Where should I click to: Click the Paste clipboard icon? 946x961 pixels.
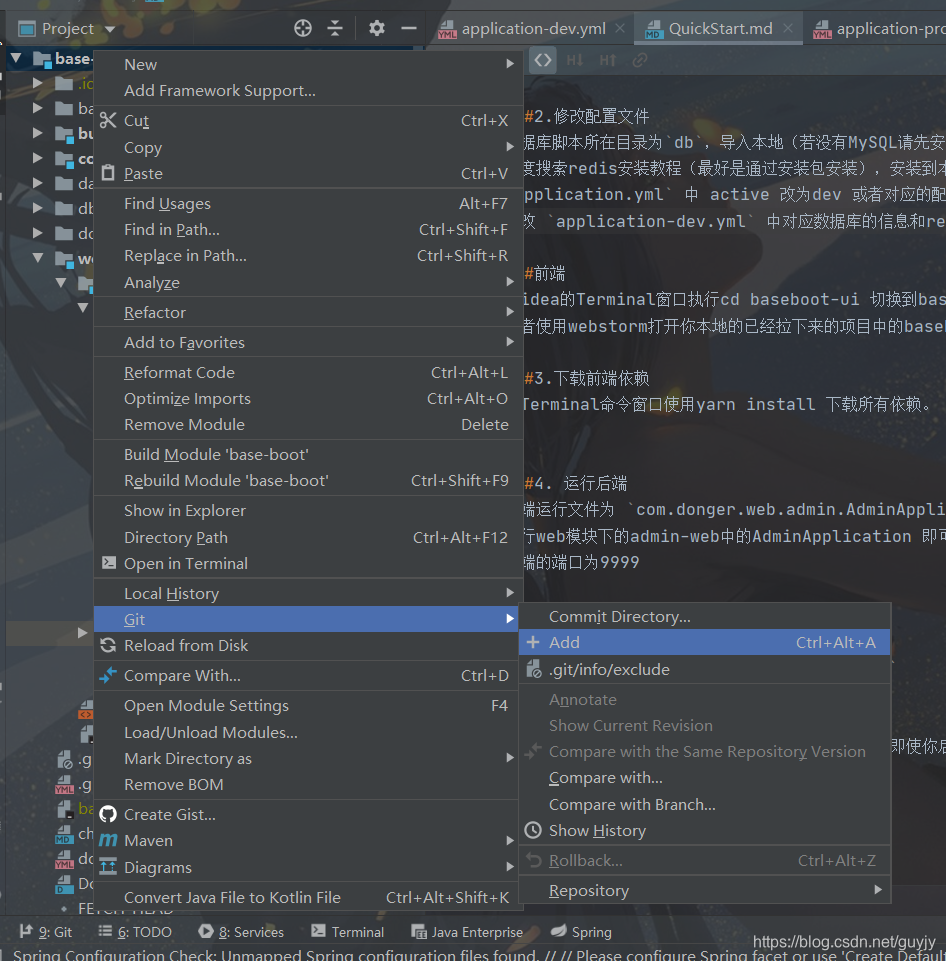[x=108, y=173]
